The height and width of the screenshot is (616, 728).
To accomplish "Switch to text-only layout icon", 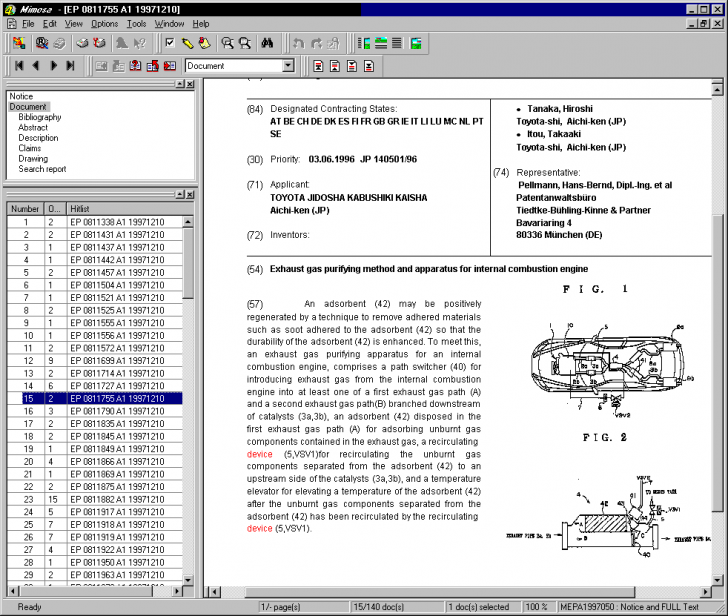I will click(397, 43).
